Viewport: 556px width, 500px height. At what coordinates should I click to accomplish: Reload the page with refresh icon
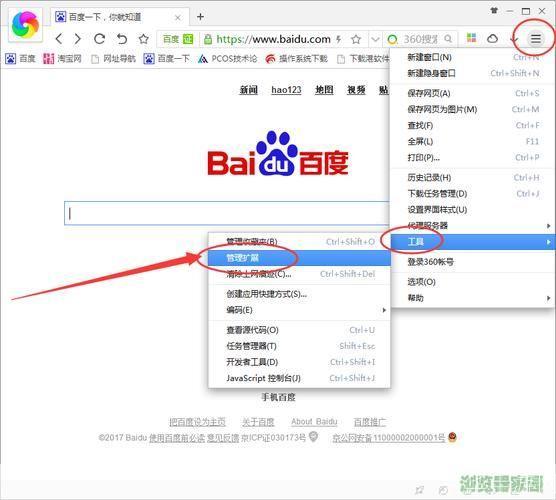(99, 39)
